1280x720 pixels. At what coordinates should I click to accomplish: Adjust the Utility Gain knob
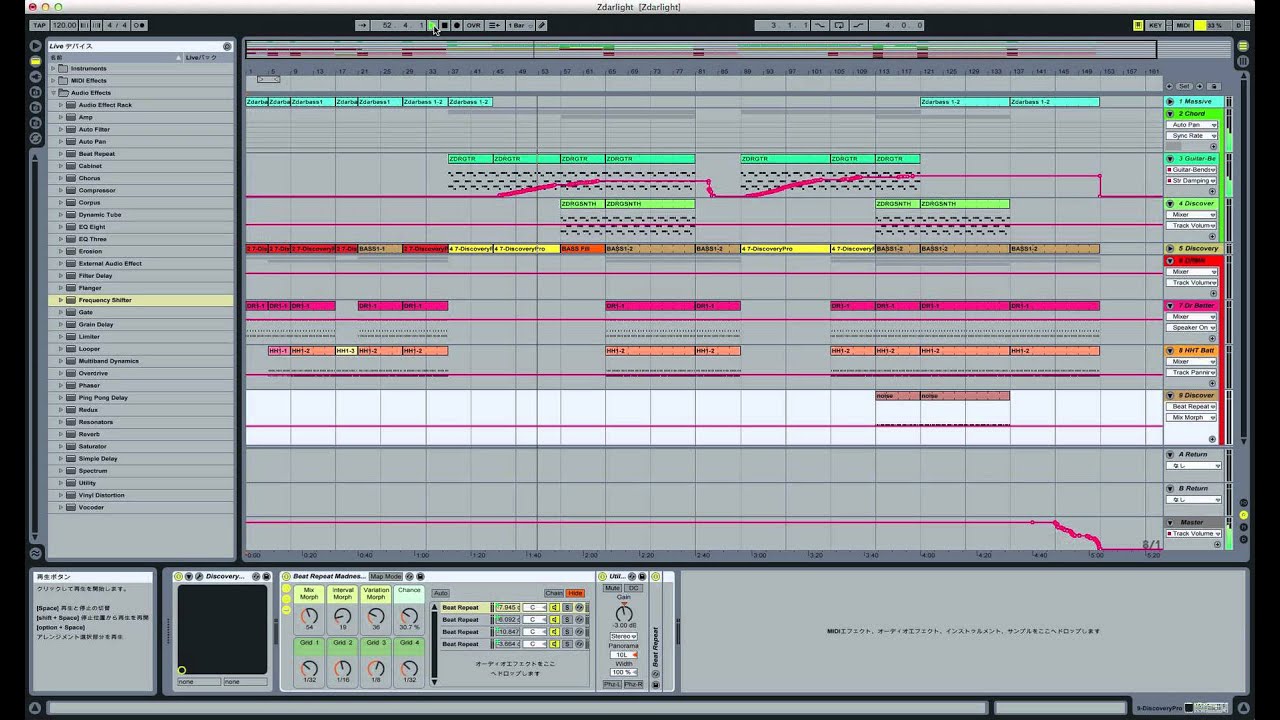point(624,613)
